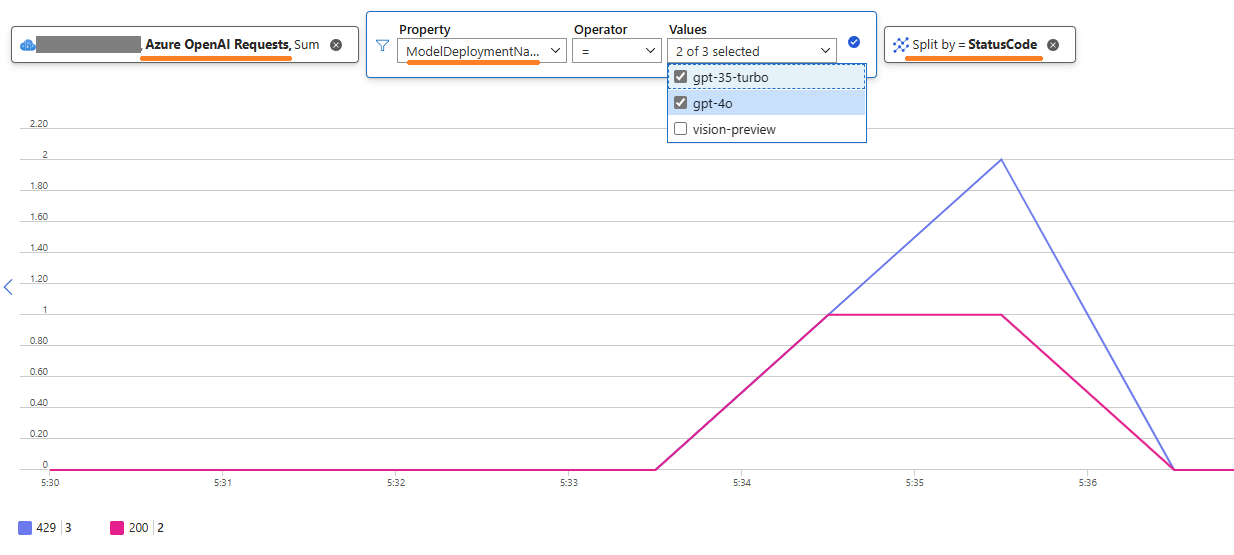Uncheck the gpt-35-turbo checkbox

point(681,77)
